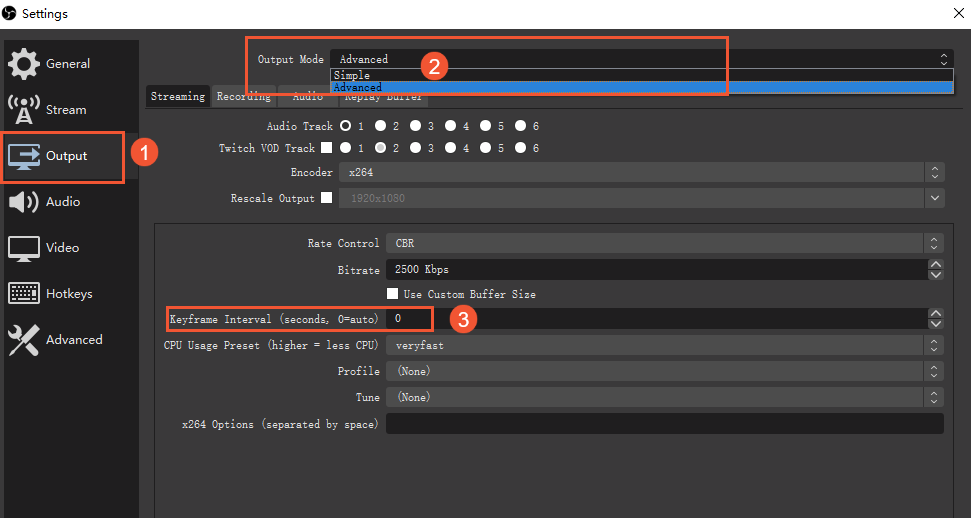Click the Advanced label in sidebar

point(74,340)
